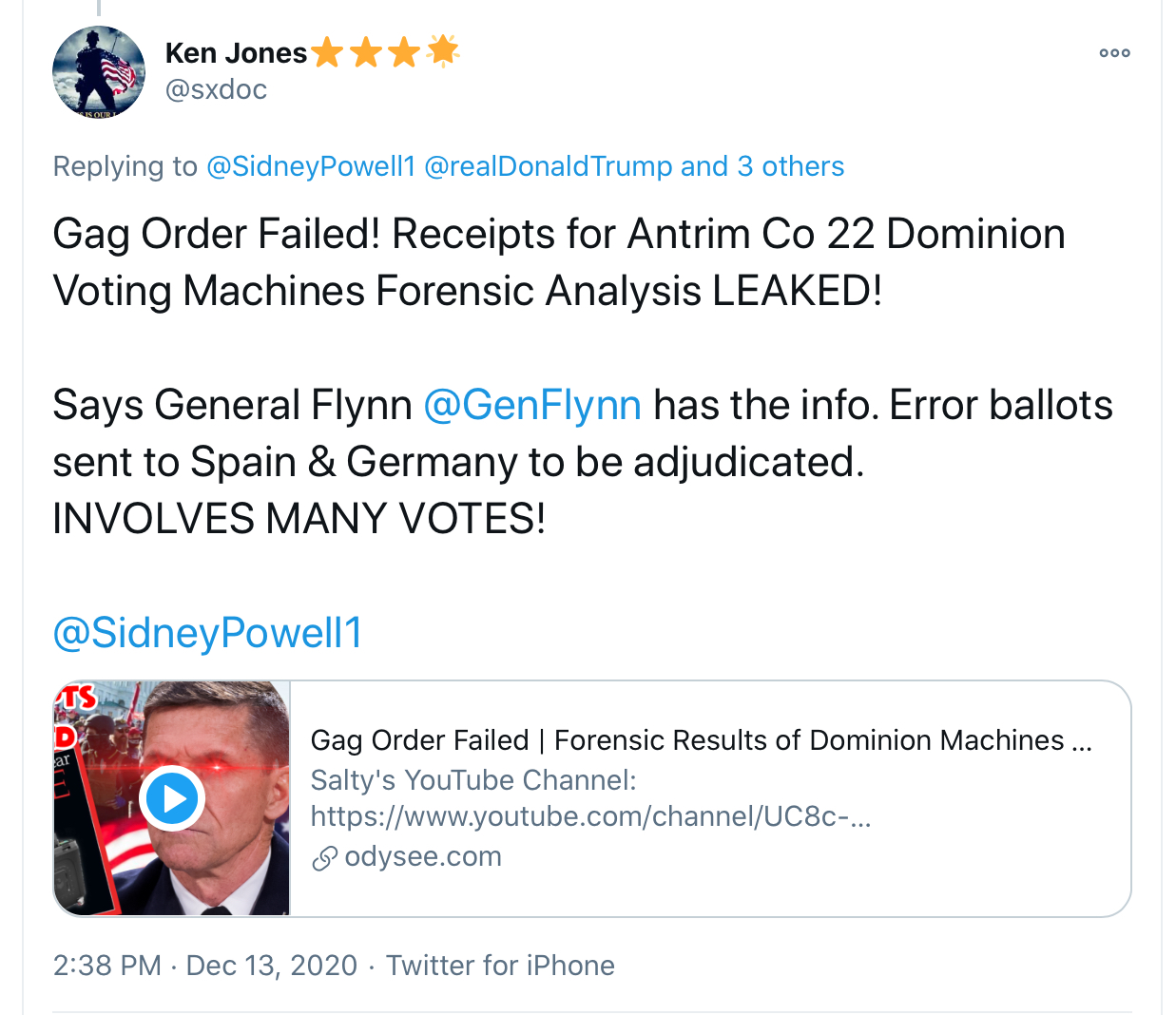Viewport: 1176px width, 1015px height.
Task: Open the @sxdoc handle
Action: coord(216,89)
